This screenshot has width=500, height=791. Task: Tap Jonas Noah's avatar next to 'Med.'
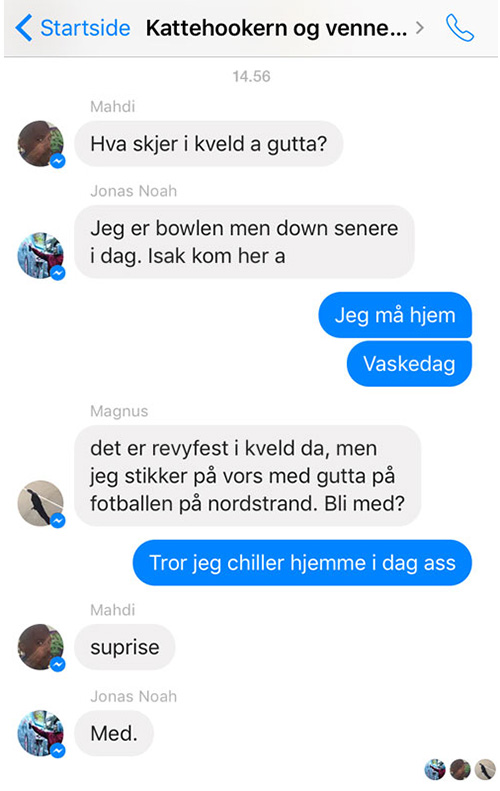click(41, 733)
